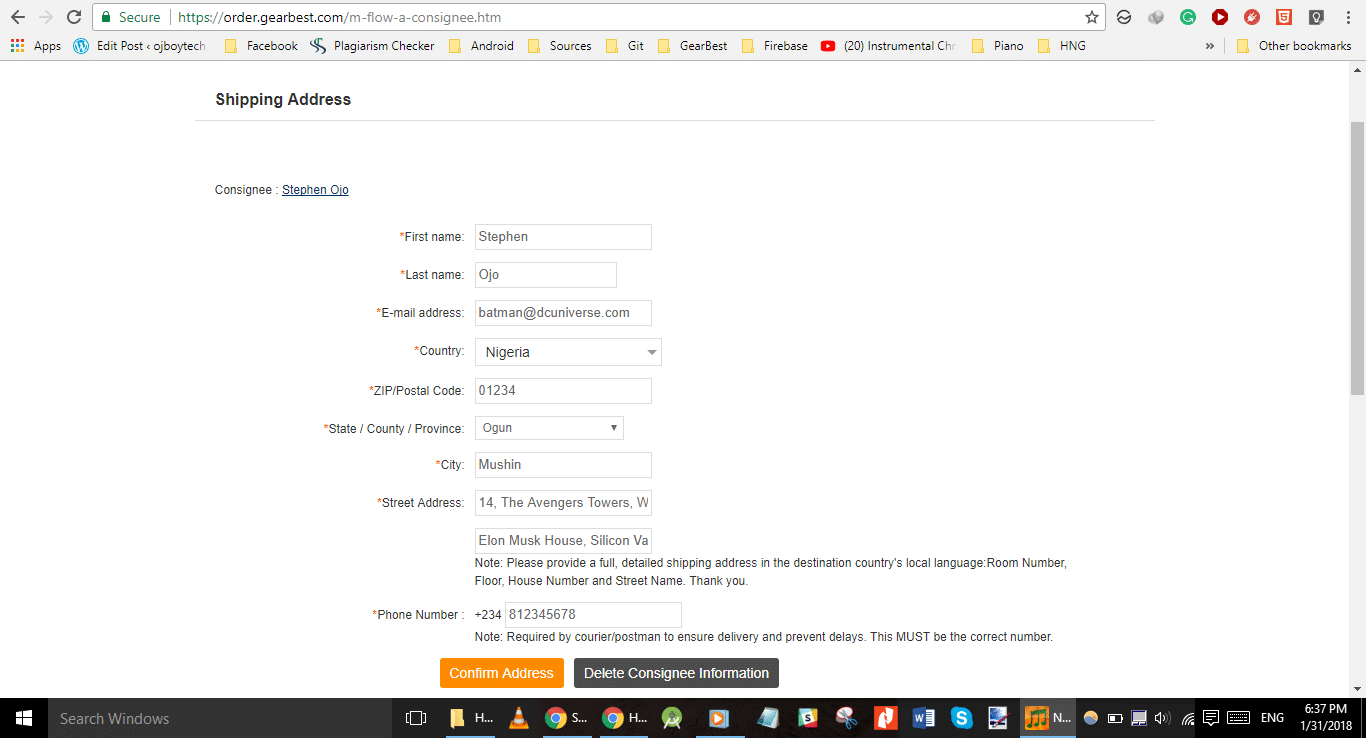This screenshot has width=1366, height=738.
Task: Open Skype from the taskbar
Action: coord(961,718)
